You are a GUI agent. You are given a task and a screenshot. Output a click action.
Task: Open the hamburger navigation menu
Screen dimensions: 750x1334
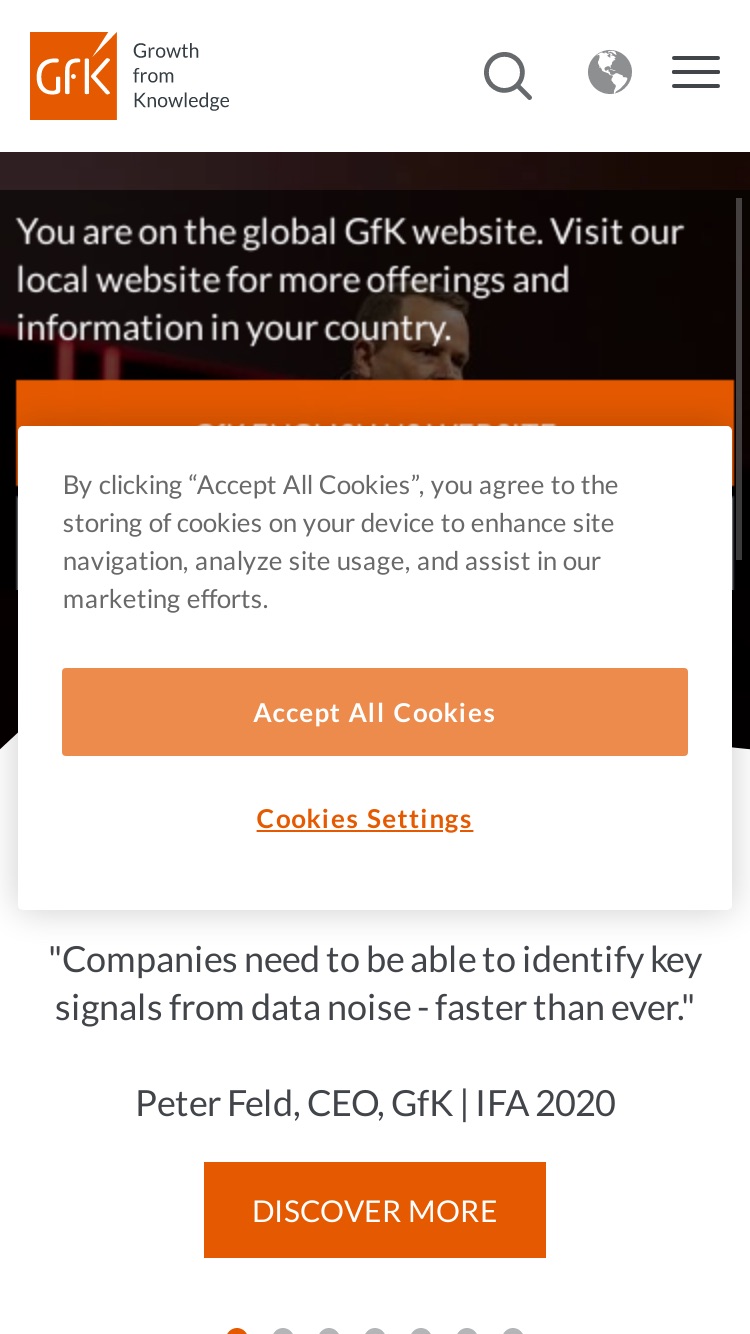pos(696,72)
